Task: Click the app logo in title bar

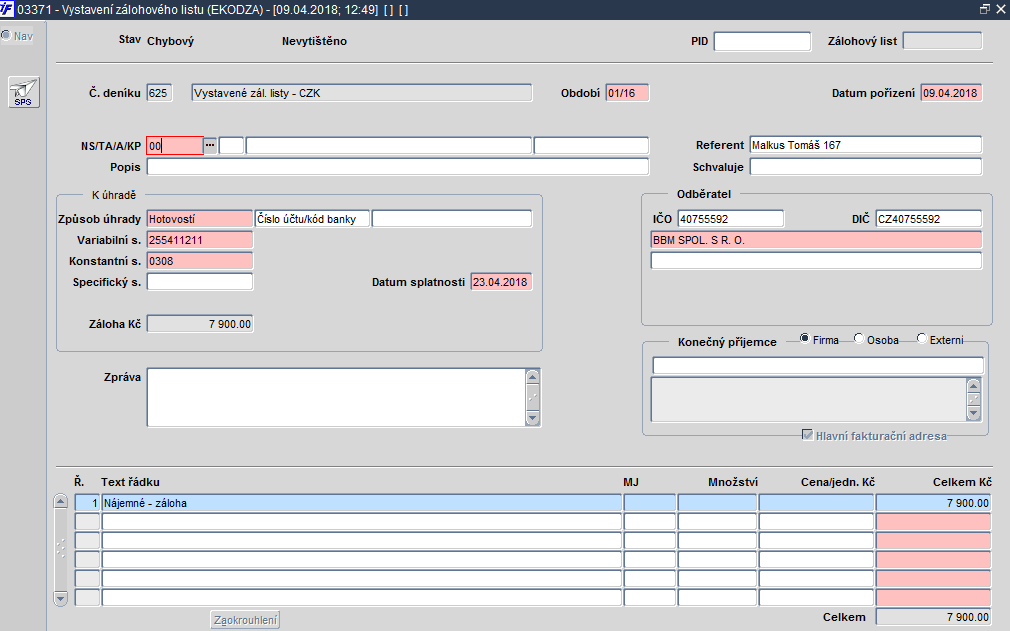Action: point(7,9)
